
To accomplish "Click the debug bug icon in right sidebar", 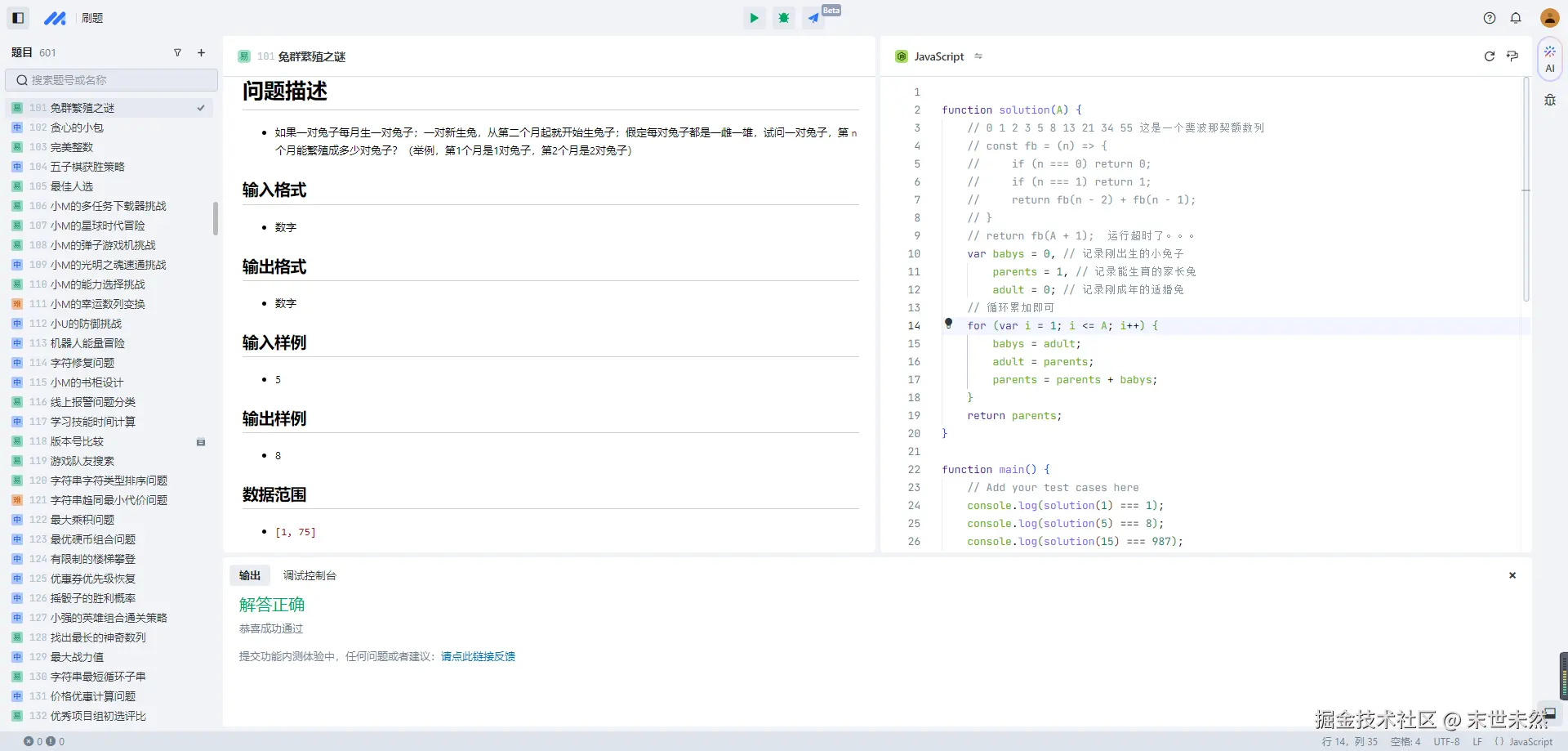I will (x=1549, y=100).
